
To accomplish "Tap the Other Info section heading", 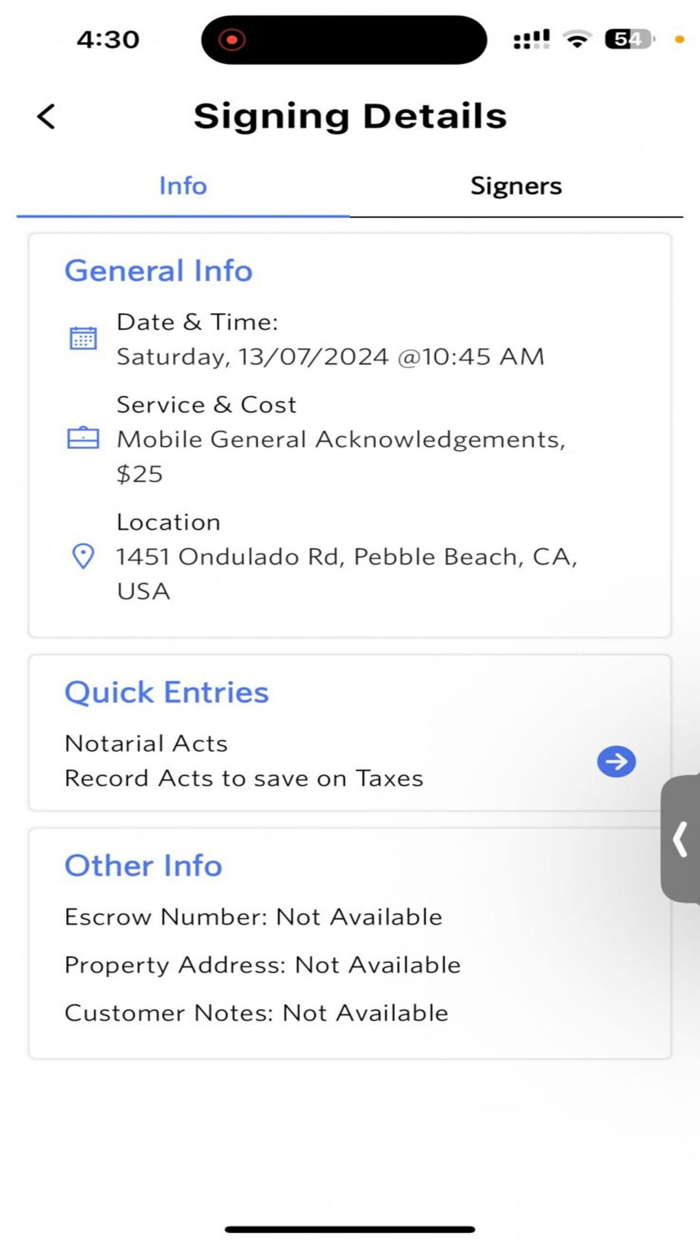I will 143,866.
